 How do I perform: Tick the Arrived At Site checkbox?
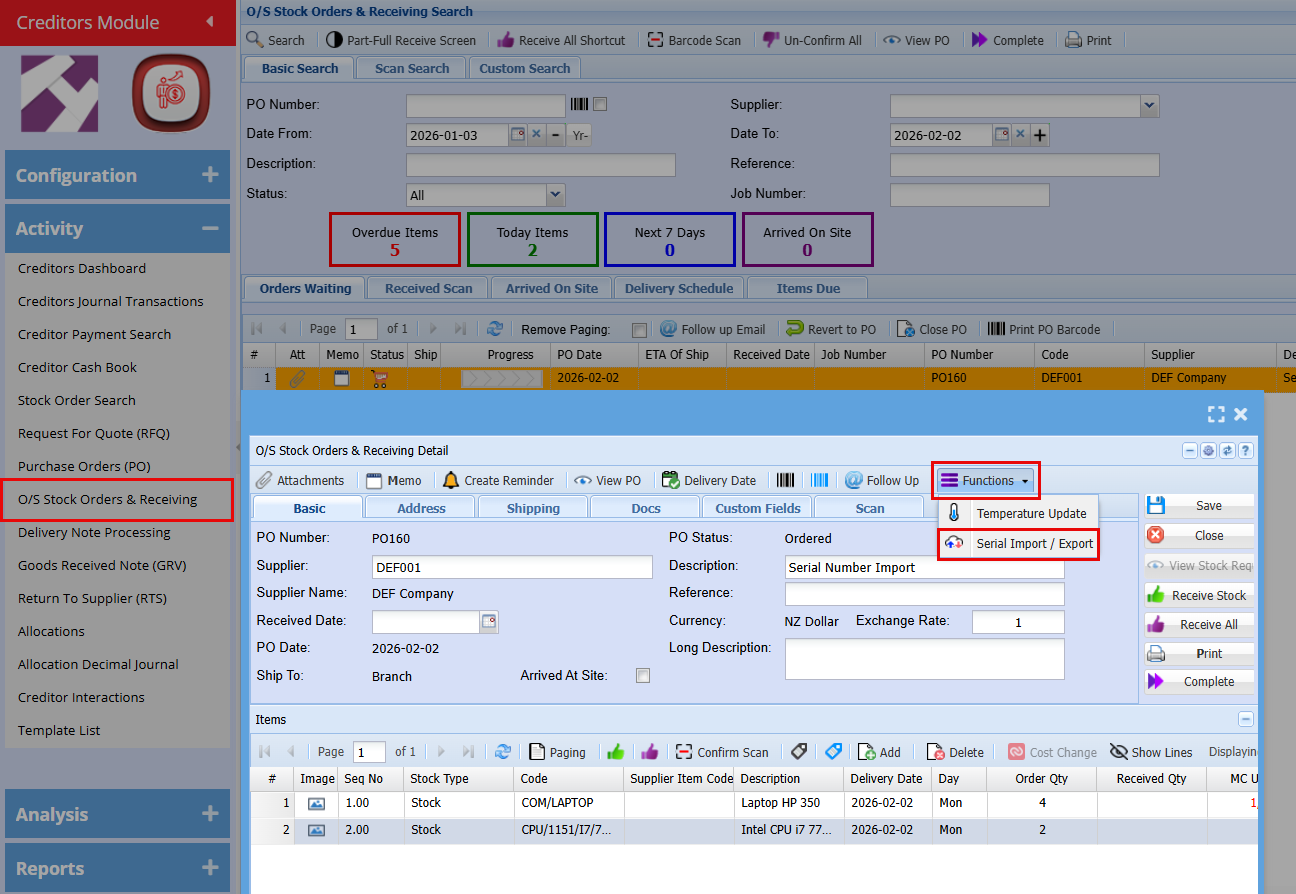click(643, 676)
